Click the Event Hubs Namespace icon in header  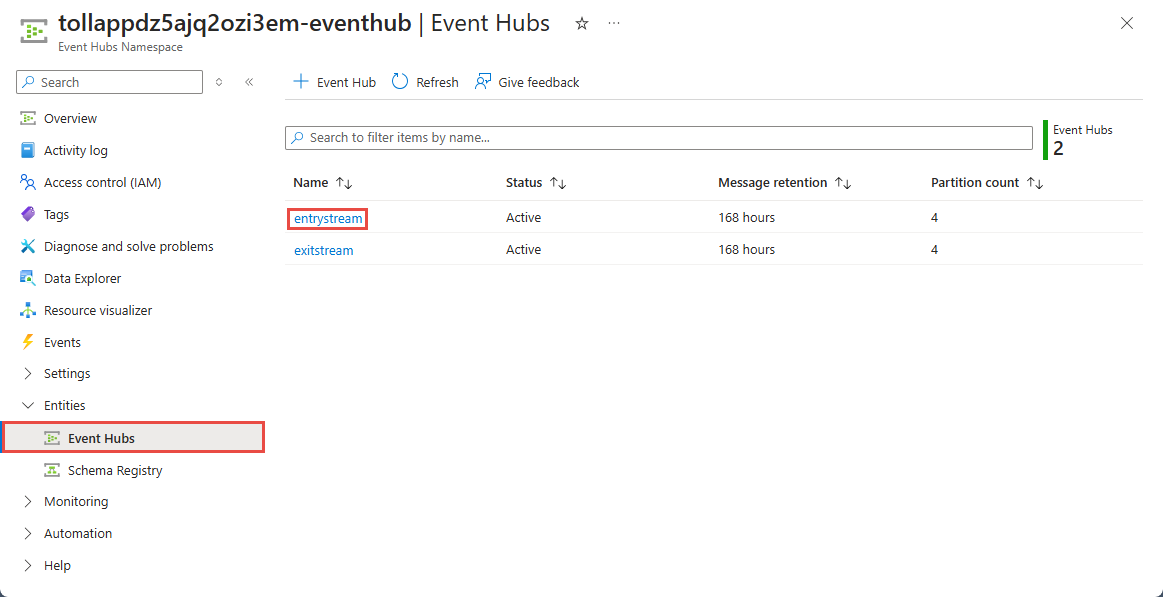point(34,32)
